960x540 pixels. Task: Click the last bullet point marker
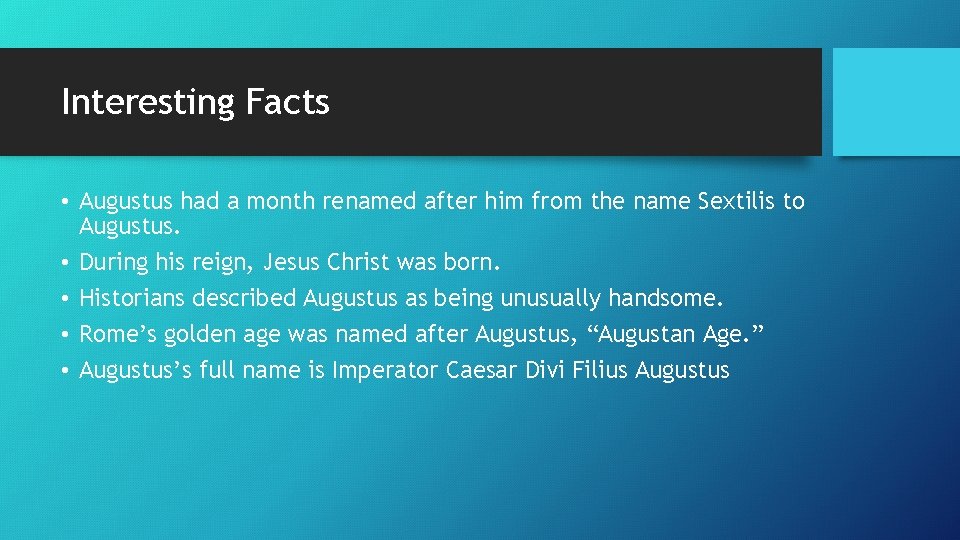pyautogui.click(x=65, y=371)
